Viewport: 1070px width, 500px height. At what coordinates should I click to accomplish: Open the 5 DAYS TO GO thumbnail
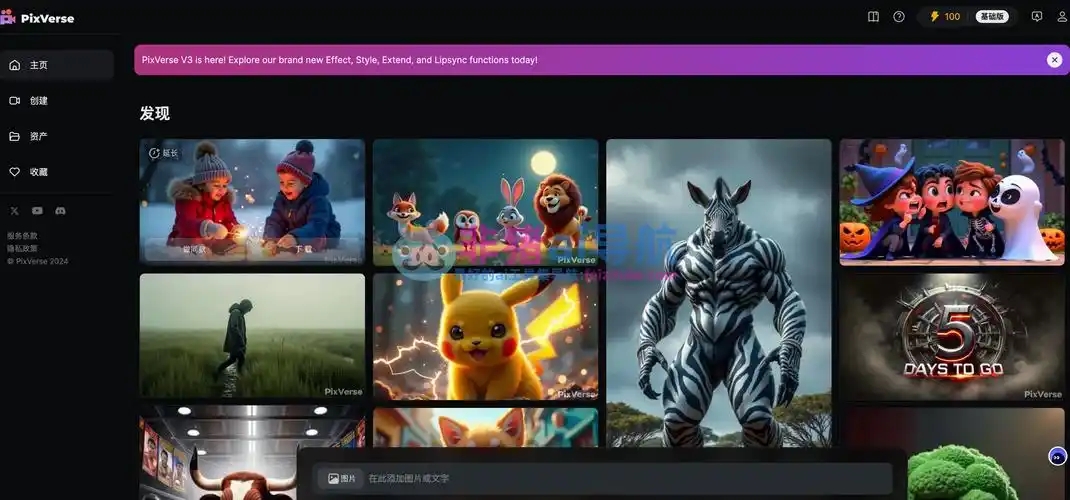[952, 337]
